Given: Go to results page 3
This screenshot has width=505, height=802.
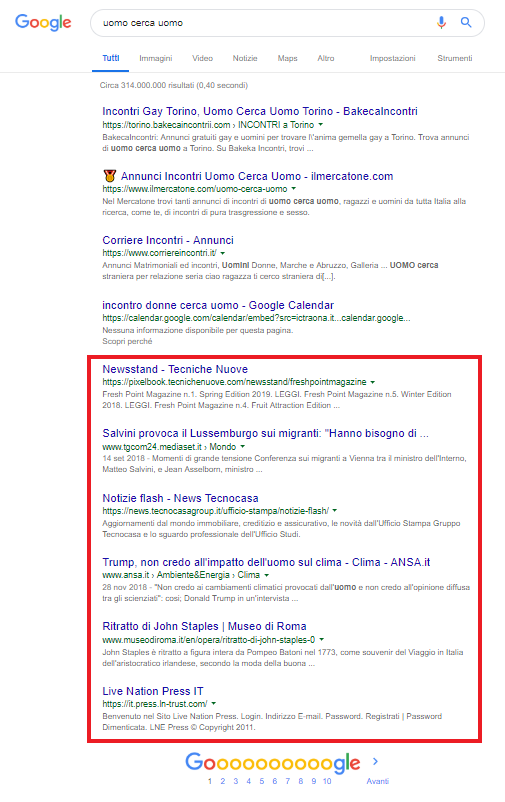Looking at the screenshot, I should coord(235,781).
